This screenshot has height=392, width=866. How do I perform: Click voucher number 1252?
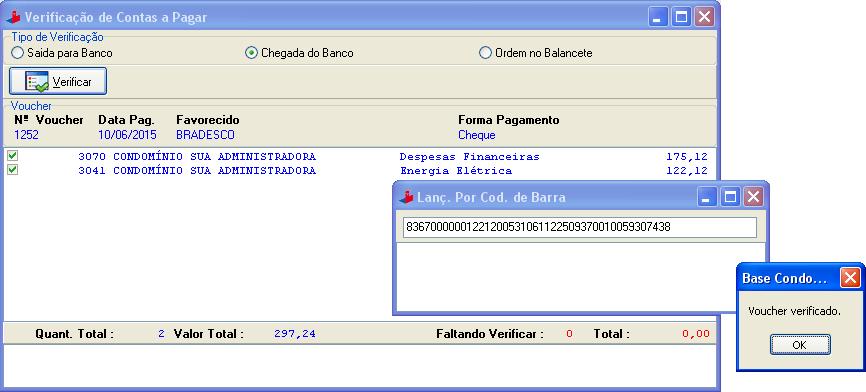point(27,135)
